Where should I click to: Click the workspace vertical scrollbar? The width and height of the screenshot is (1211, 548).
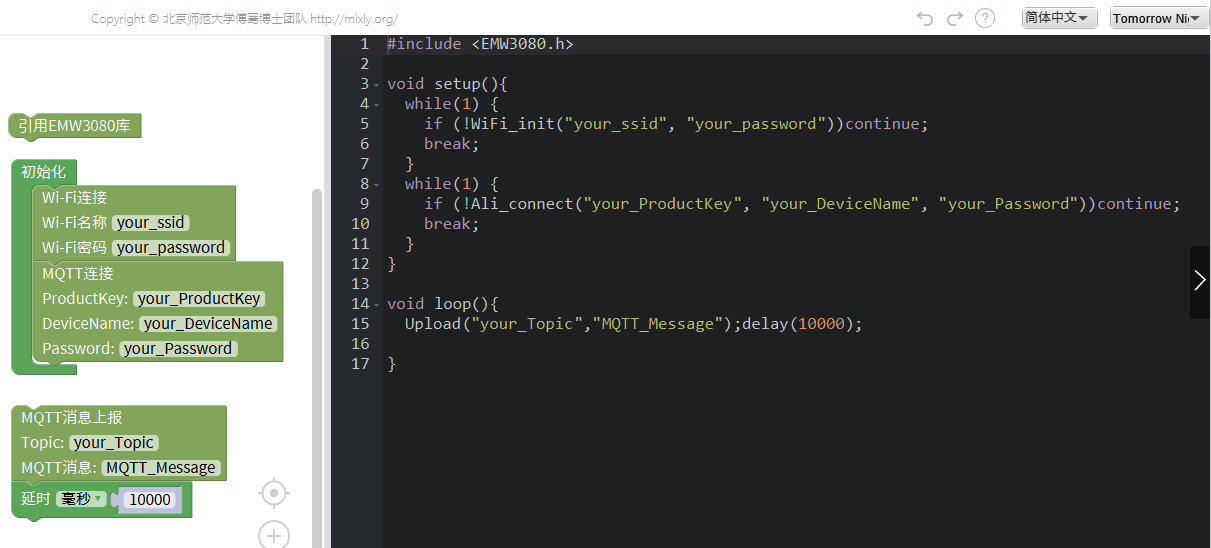(x=317, y=368)
